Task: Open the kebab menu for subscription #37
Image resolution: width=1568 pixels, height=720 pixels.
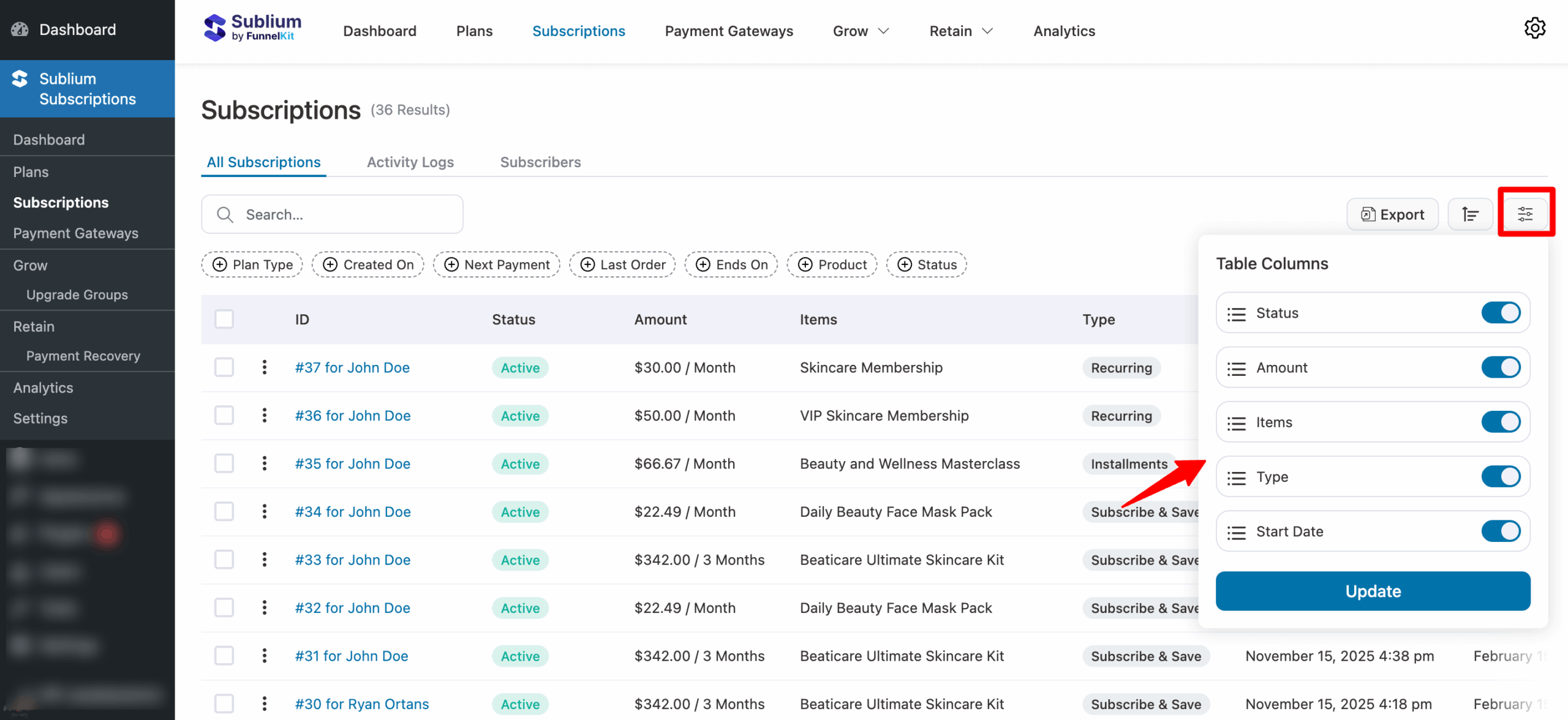Action: tap(264, 367)
